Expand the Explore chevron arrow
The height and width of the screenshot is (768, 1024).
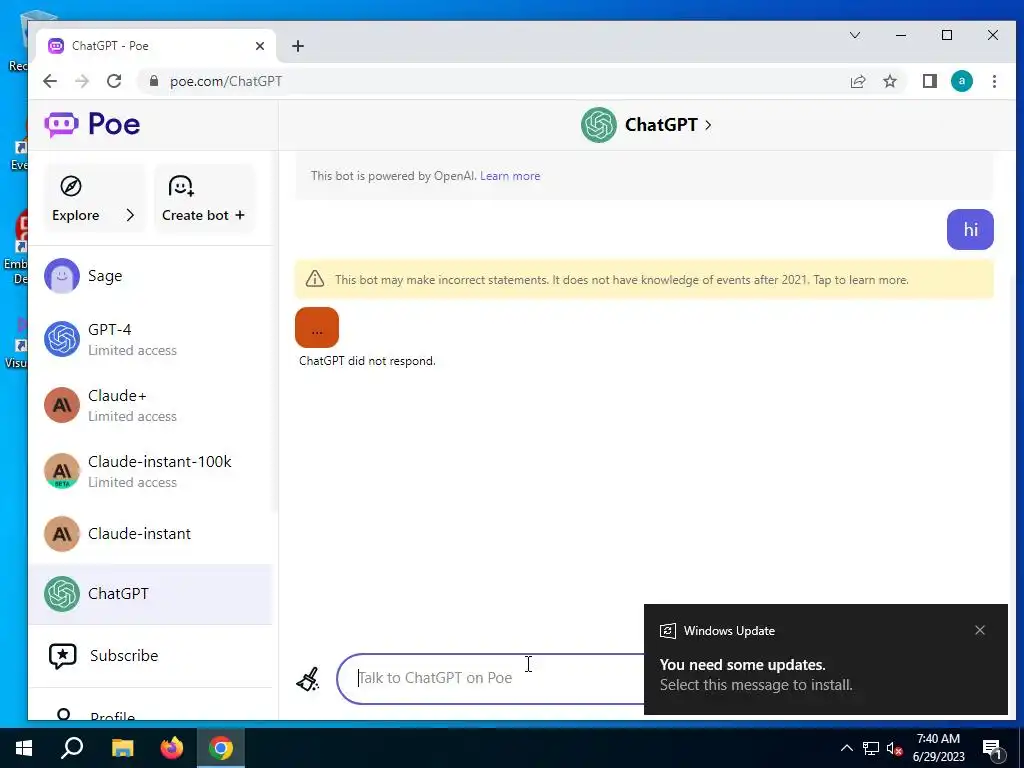tap(130, 215)
